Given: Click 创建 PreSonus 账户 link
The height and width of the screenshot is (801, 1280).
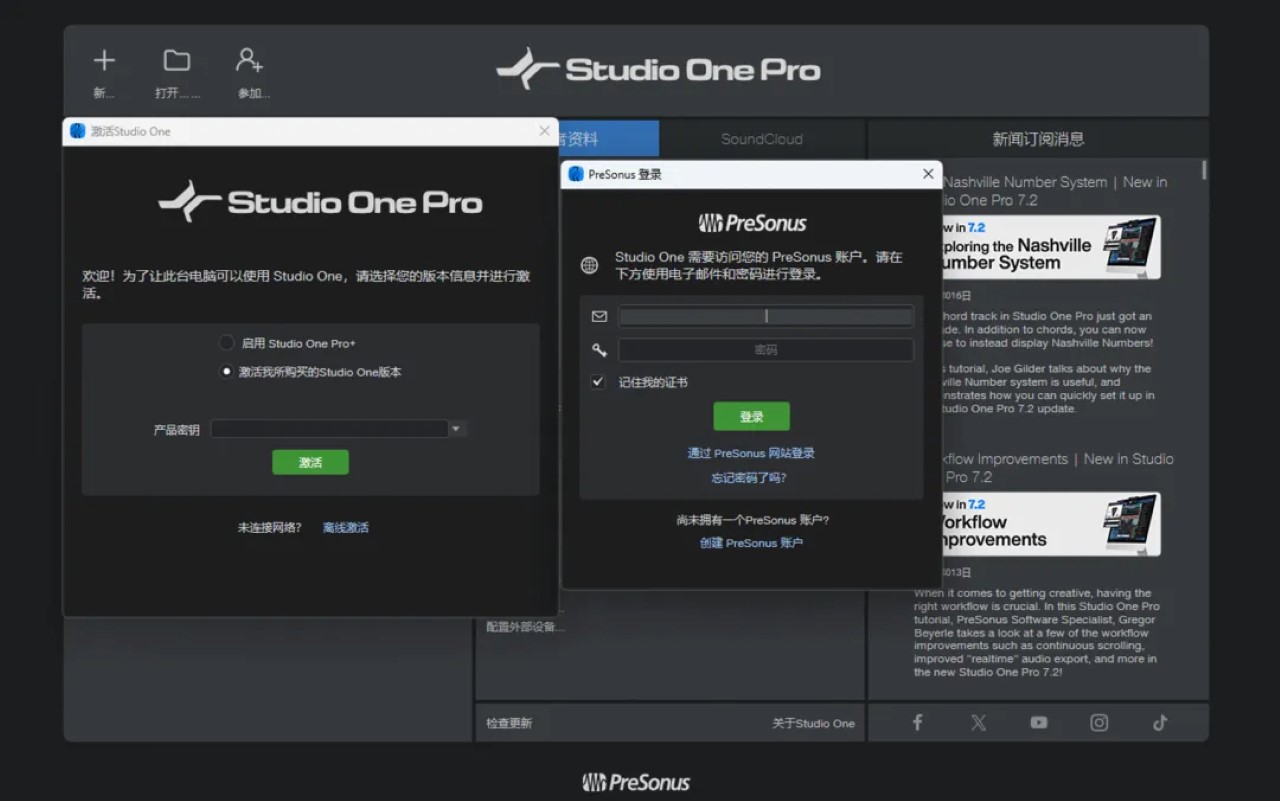Looking at the screenshot, I should point(751,543).
